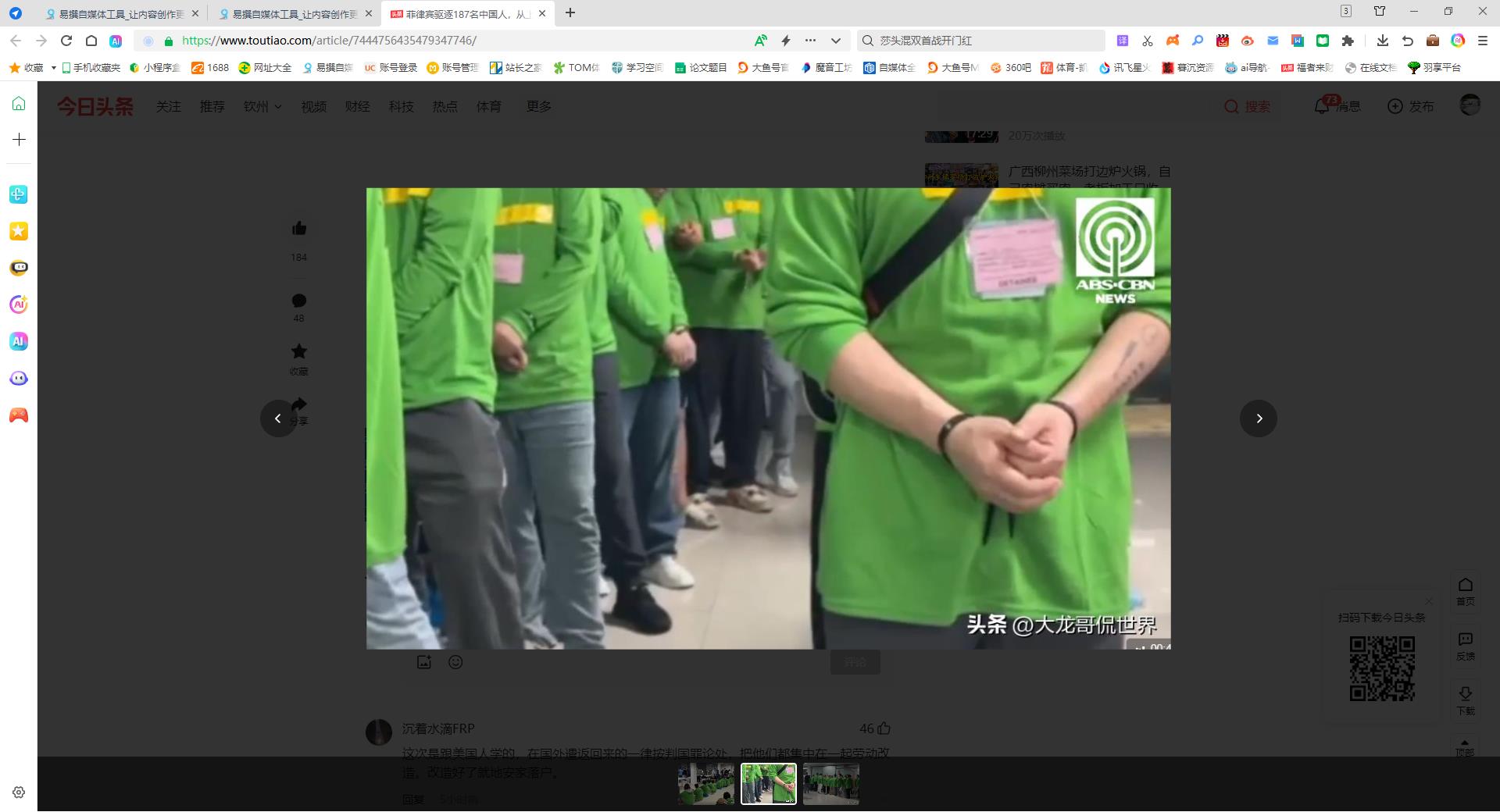Open the 视频 navigation item

pyautogui.click(x=314, y=106)
